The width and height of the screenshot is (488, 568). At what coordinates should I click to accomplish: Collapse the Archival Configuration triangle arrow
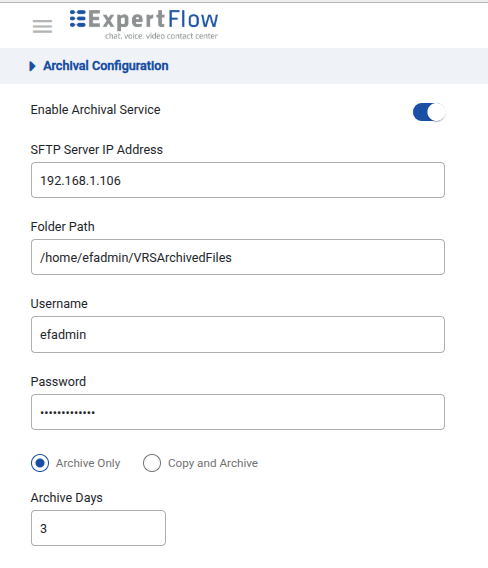click(x=32, y=66)
